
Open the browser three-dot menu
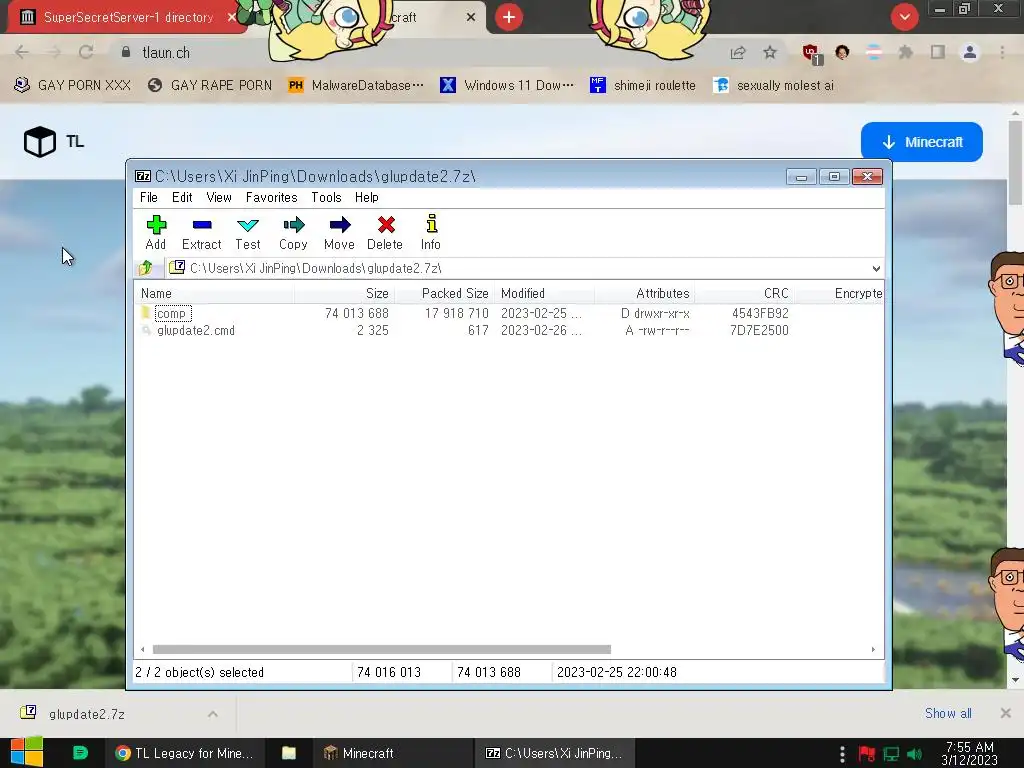click(1002, 52)
